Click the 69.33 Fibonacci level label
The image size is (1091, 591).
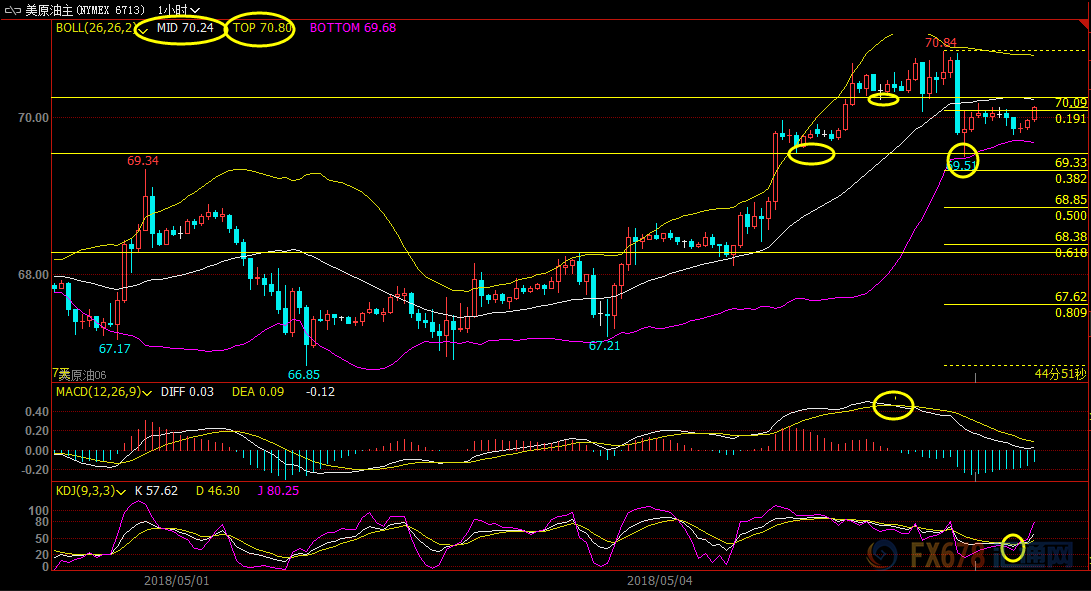point(1071,163)
